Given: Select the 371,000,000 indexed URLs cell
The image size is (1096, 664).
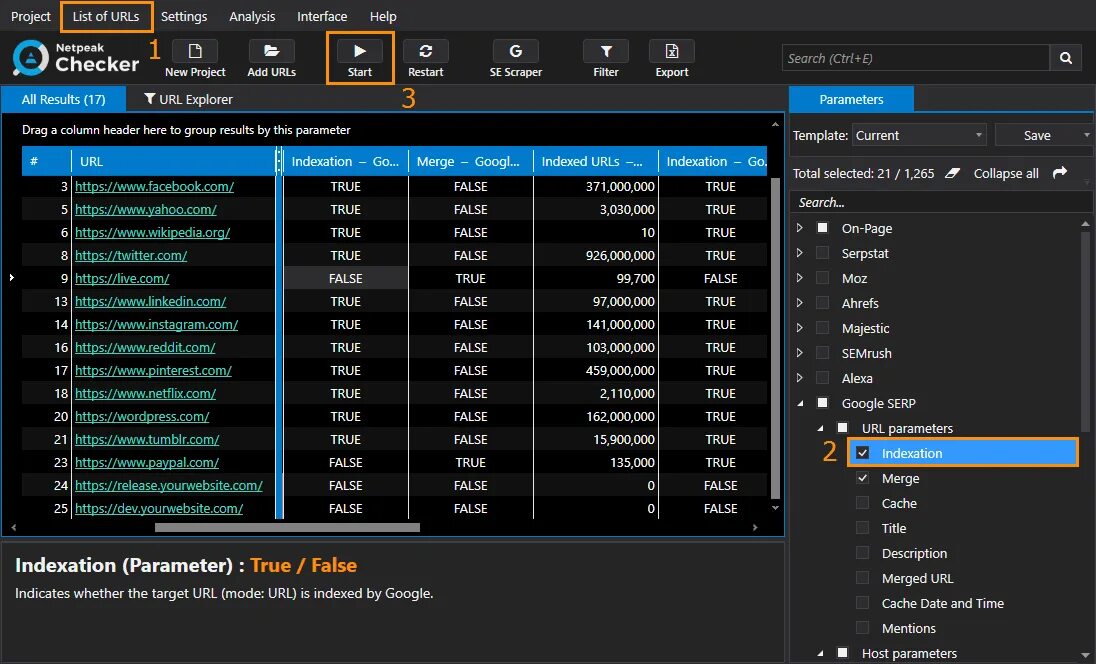Looking at the screenshot, I should (596, 186).
